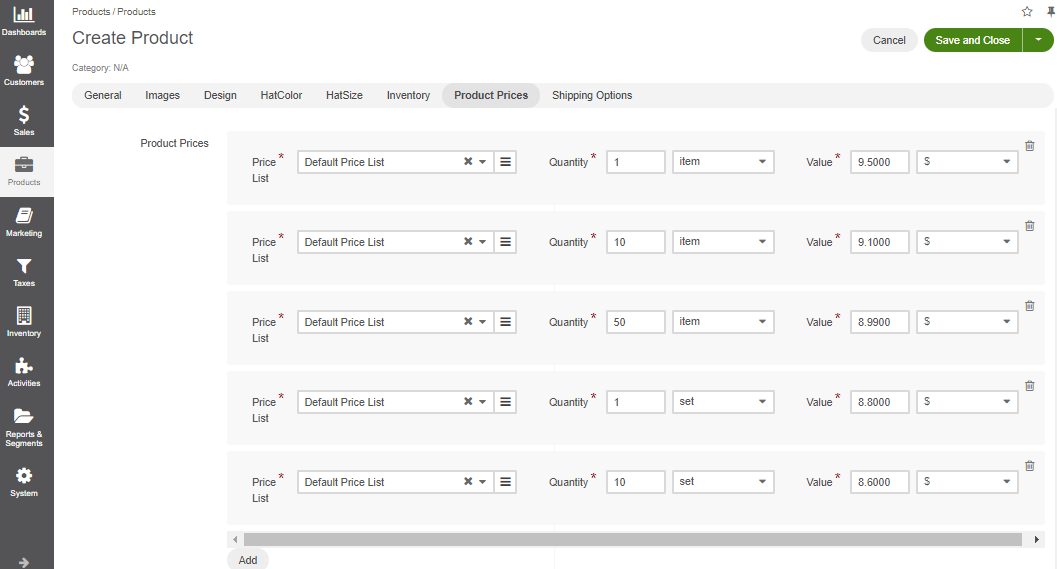Open the currency dropdown in the first row
This screenshot has width=1057, height=569.
967,162
